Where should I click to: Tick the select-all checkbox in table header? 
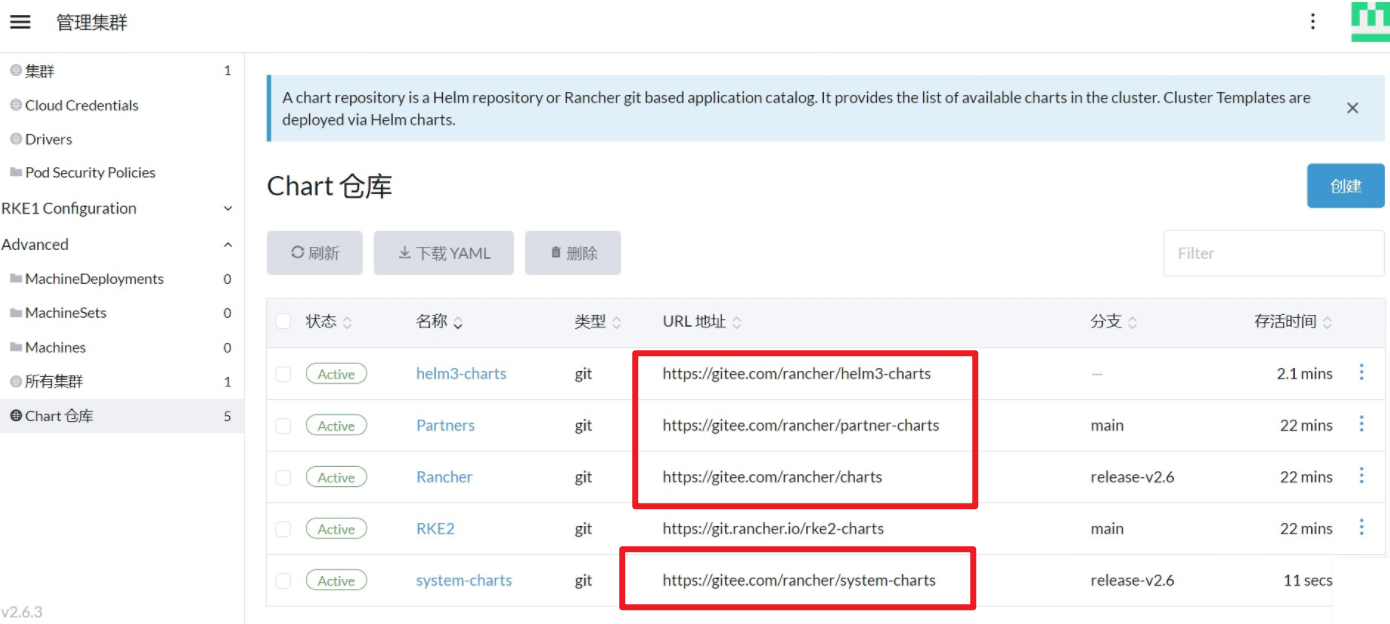click(283, 321)
